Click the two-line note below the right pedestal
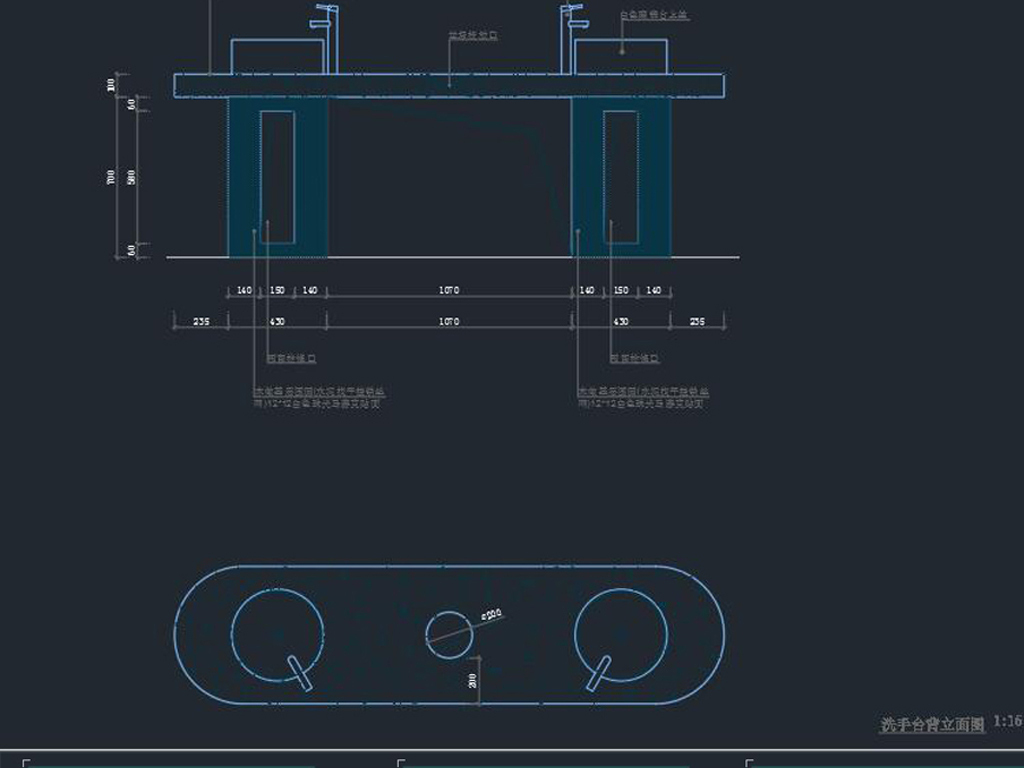The image size is (1024, 768). coord(643,398)
